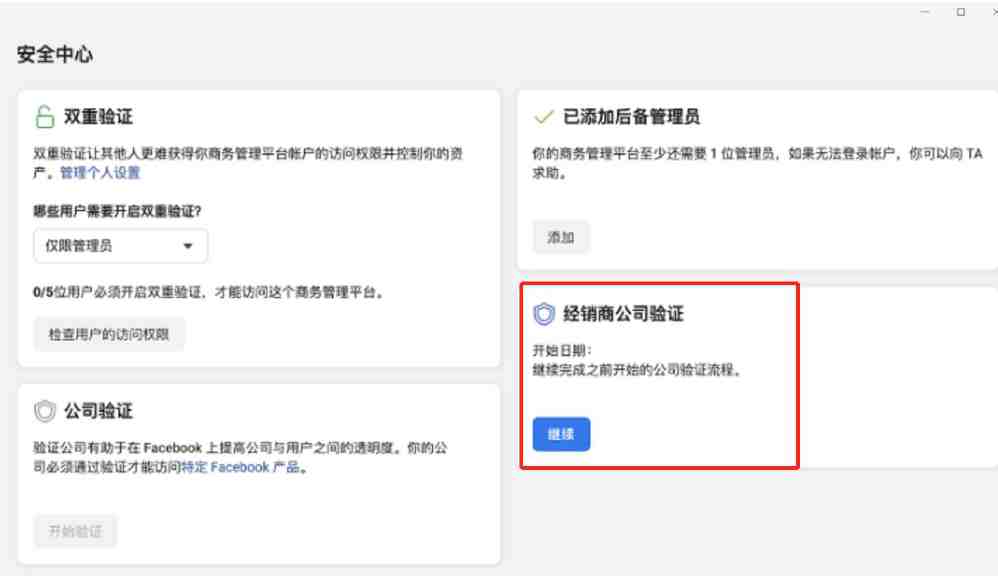Screen dimensions: 998x576
Task: Click the 哪些用户需要开启双重验证? label
Action: 117,211
